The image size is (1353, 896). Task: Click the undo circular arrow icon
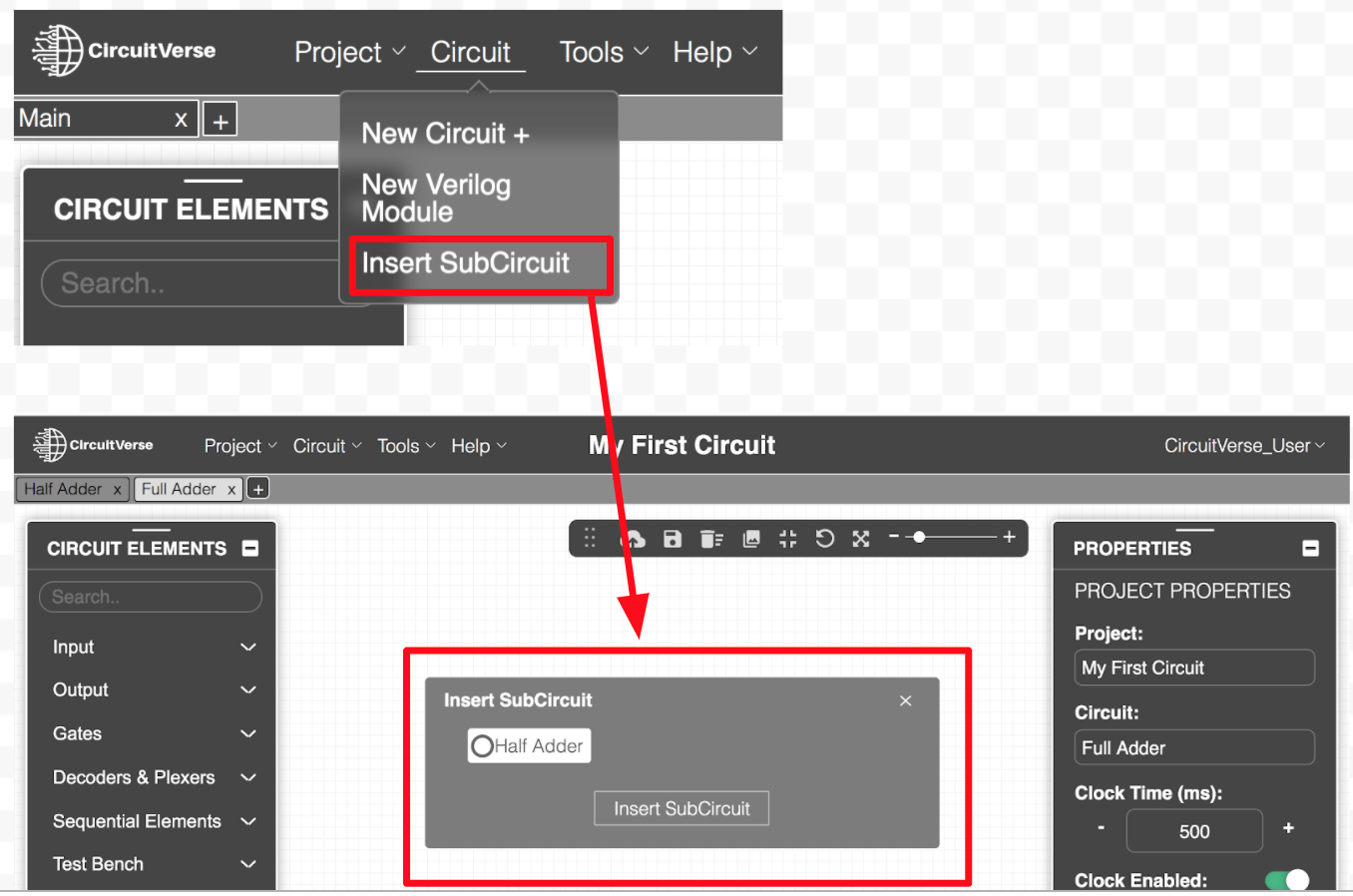tap(824, 539)
